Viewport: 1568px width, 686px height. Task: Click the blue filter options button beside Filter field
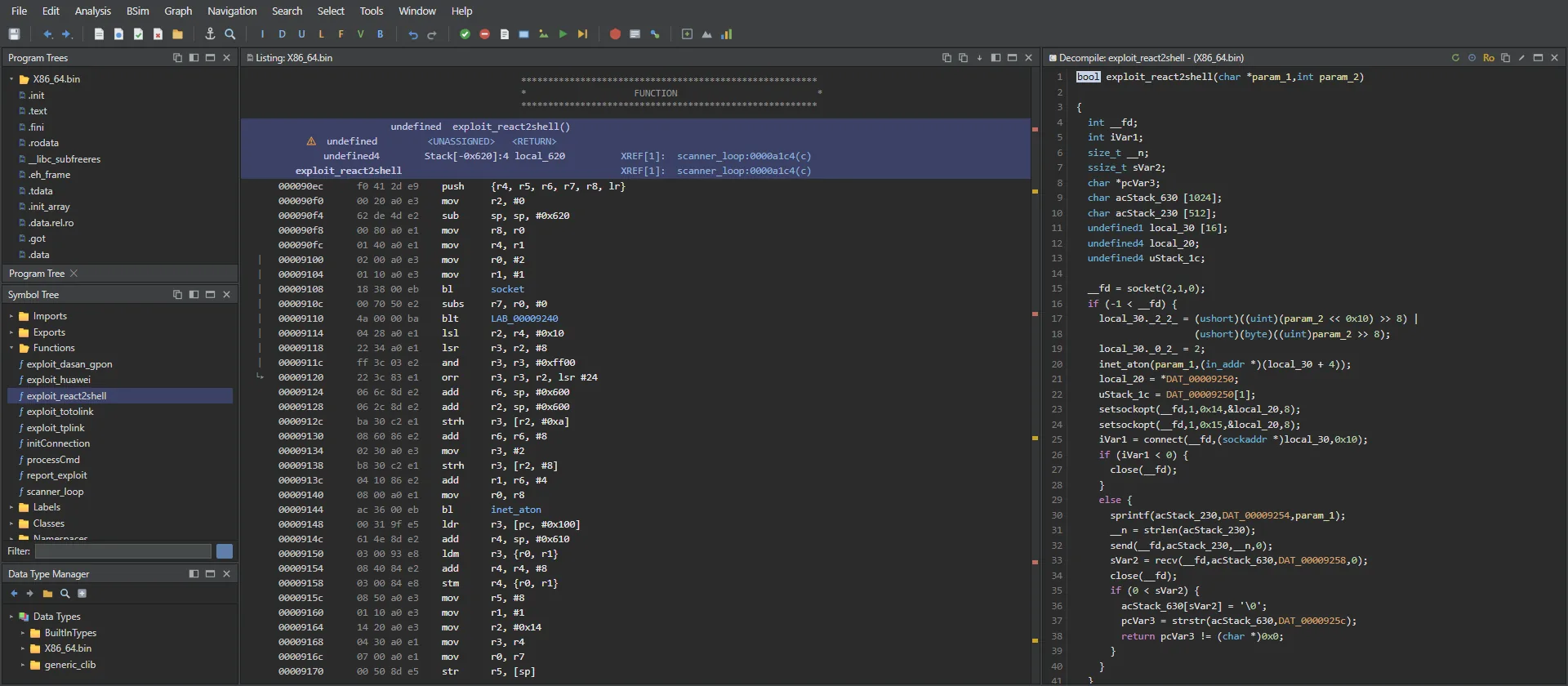tap(225, 551)
